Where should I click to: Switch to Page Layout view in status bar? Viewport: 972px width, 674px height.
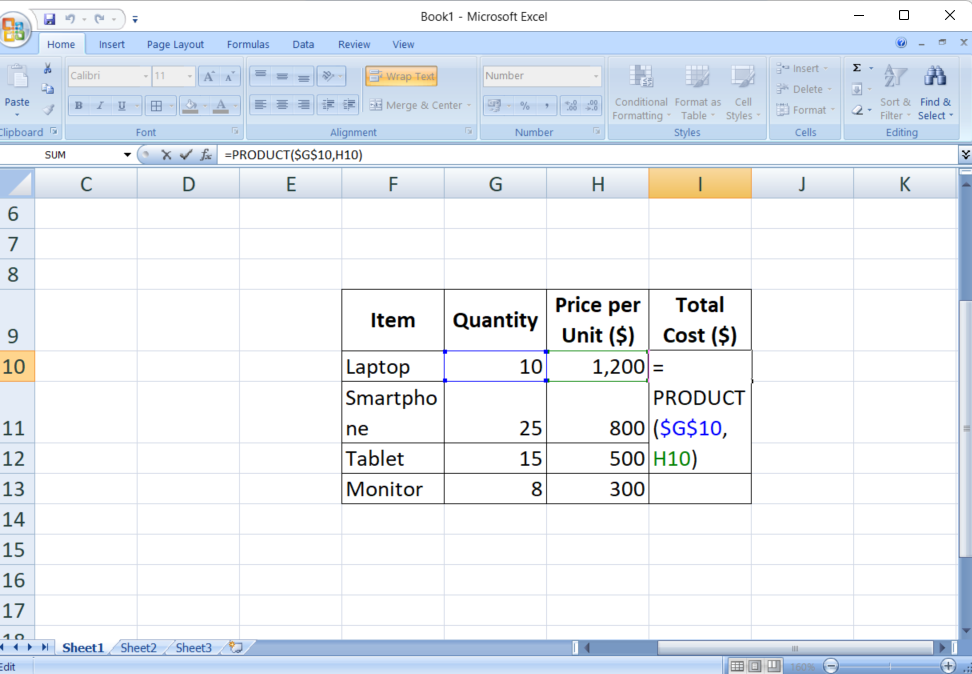coord(755,666)
